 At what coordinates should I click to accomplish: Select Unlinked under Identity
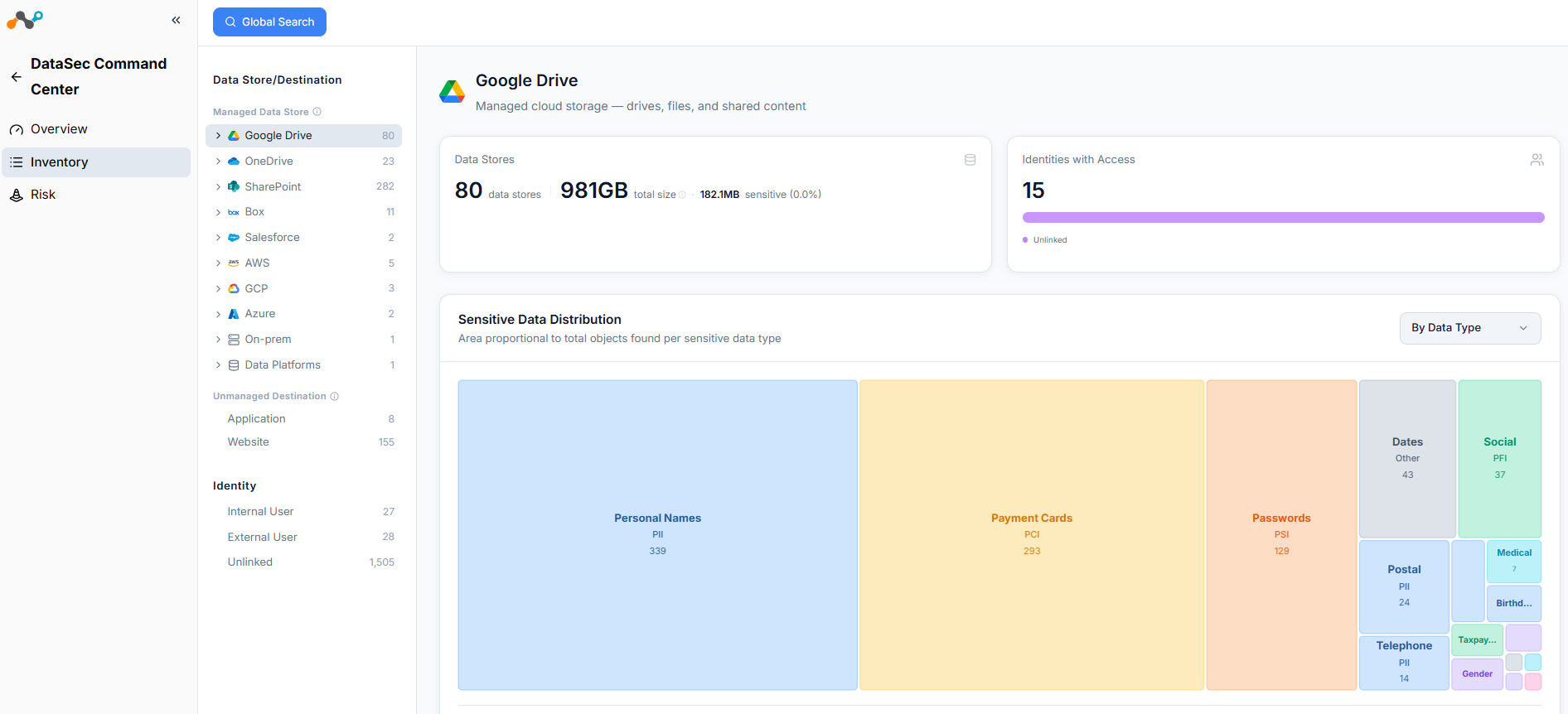coord(303,562)
